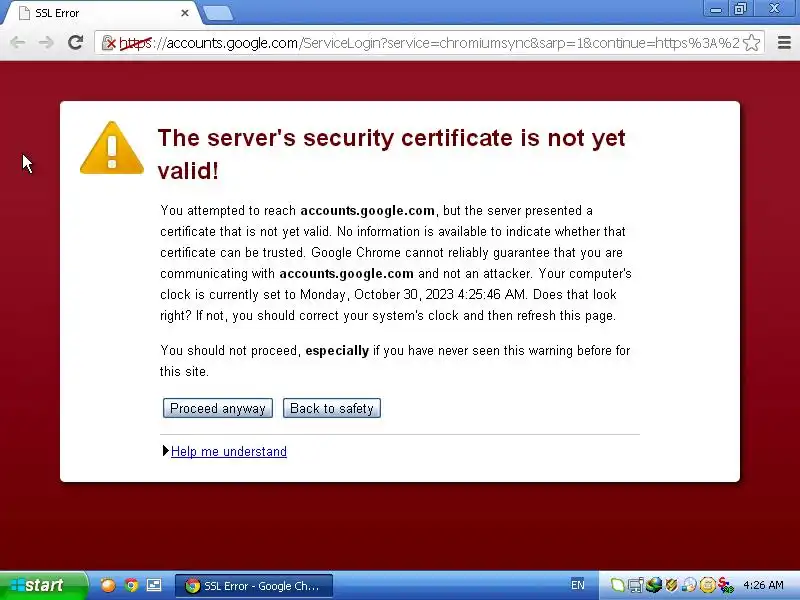Open the Help me understand link

click(x=229, y=452)
